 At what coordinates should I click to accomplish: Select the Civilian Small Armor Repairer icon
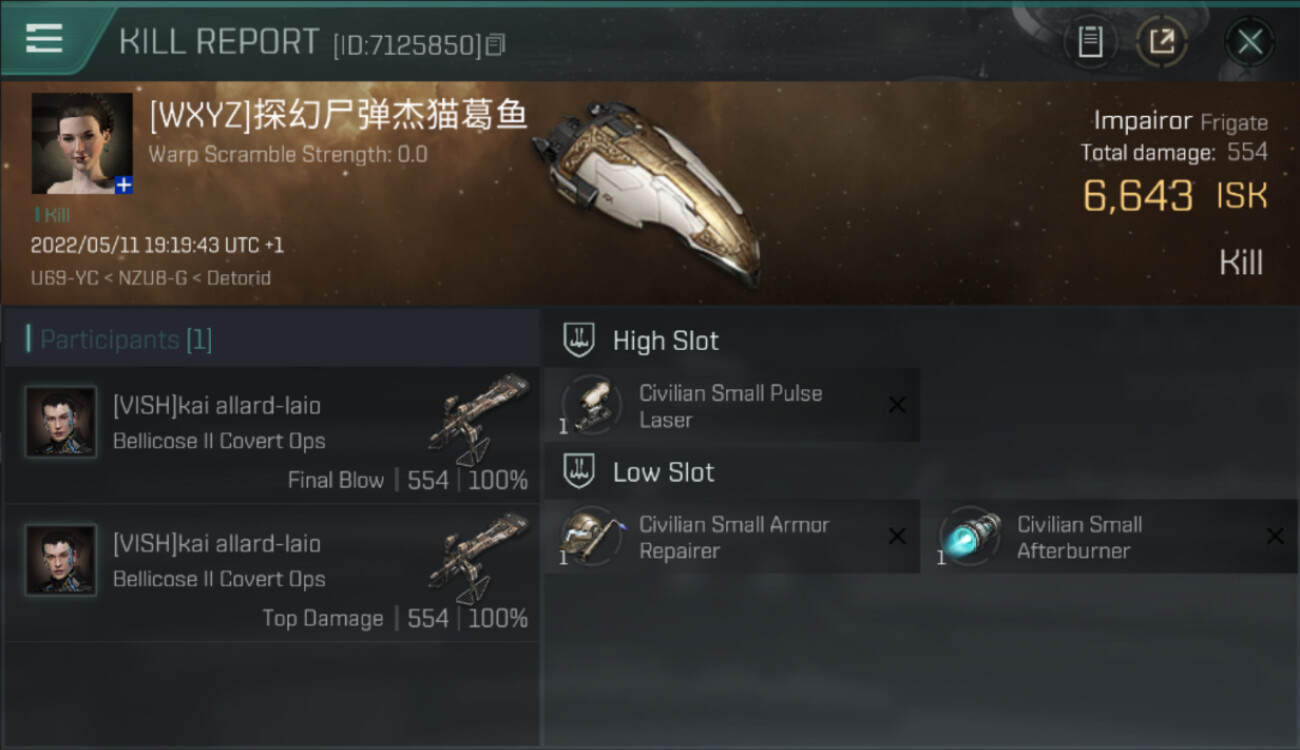592,537
